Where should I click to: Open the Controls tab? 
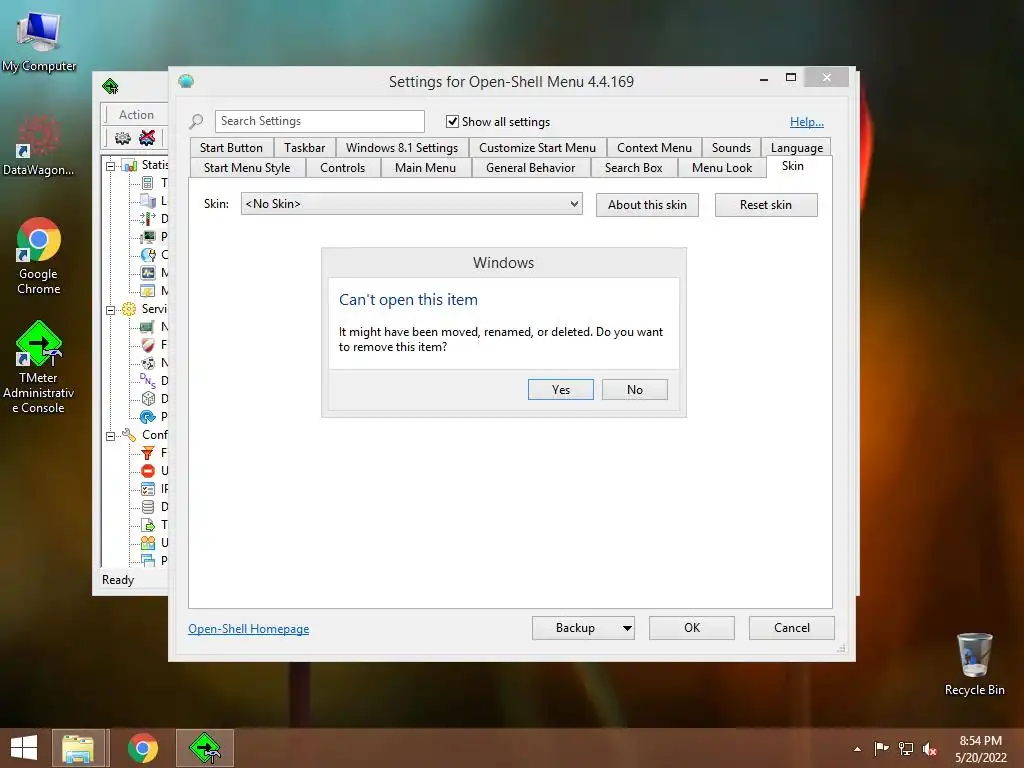tap(342, 168)
